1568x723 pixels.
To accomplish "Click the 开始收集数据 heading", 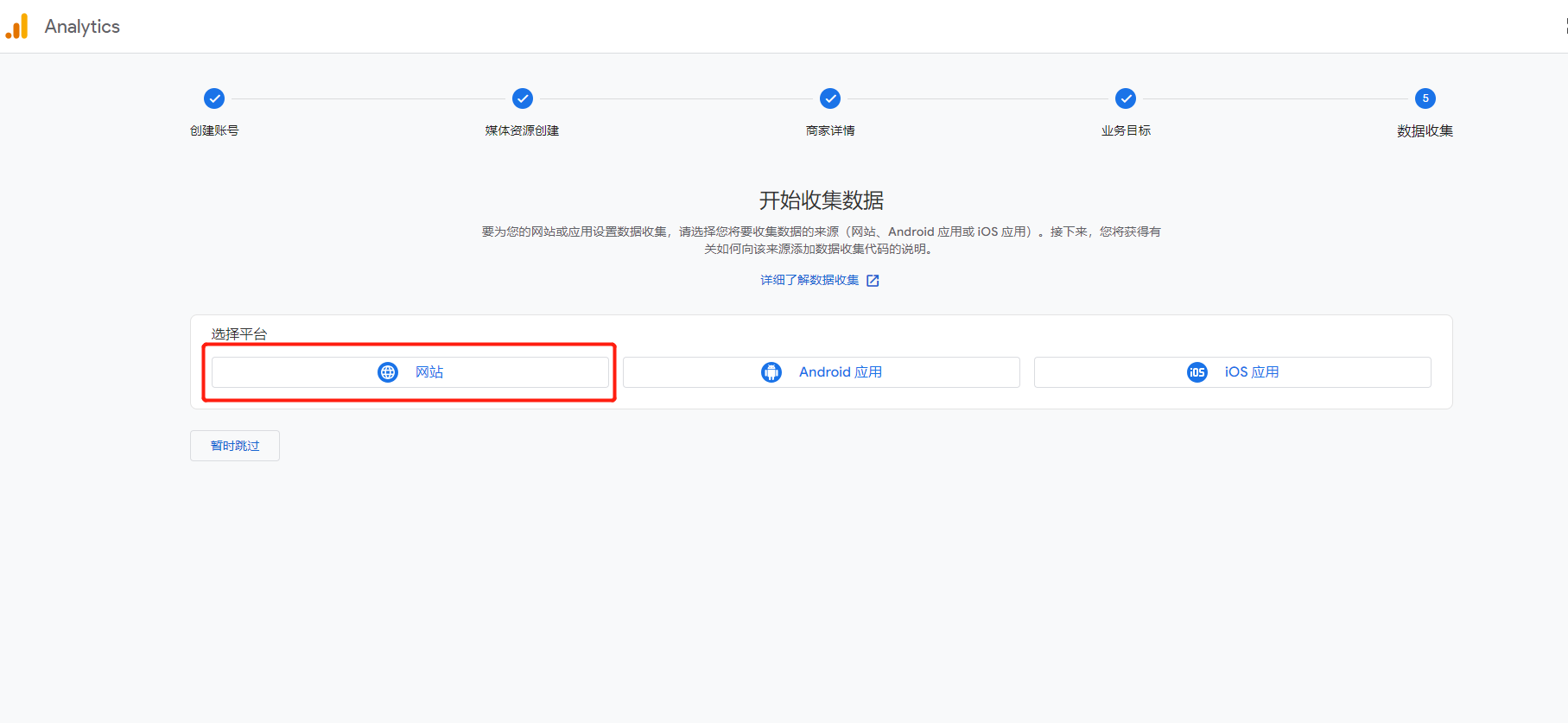I will pos(822,200).
